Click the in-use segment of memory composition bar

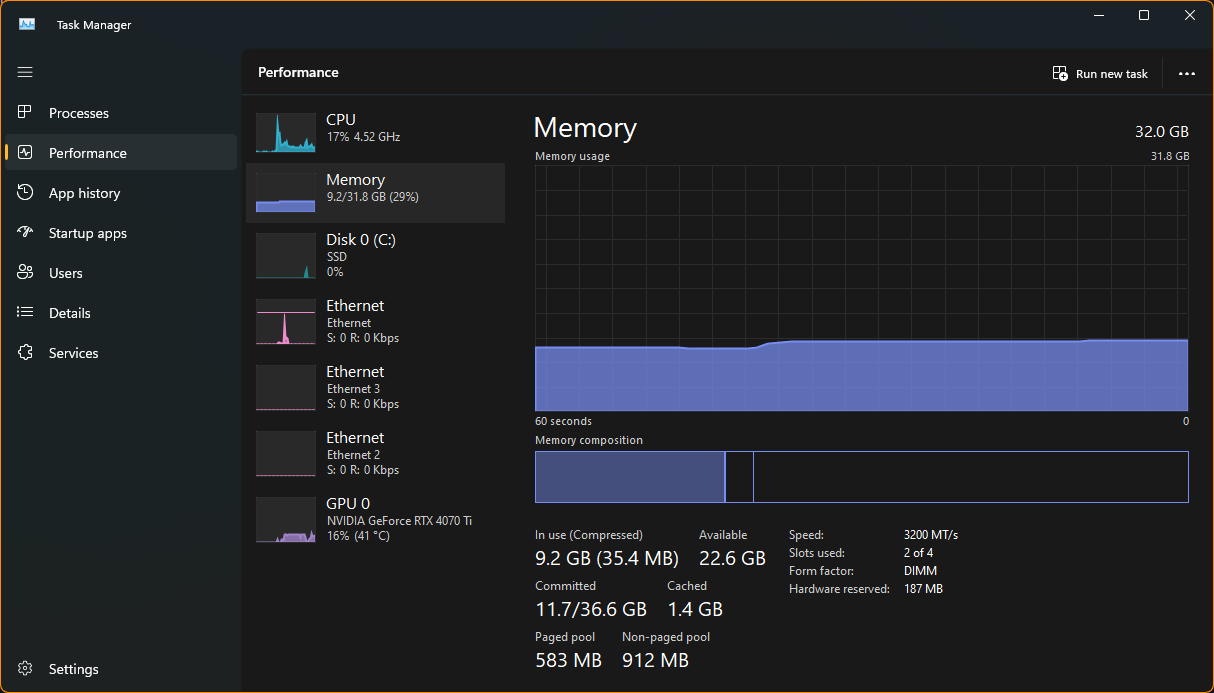click(629, 477)
